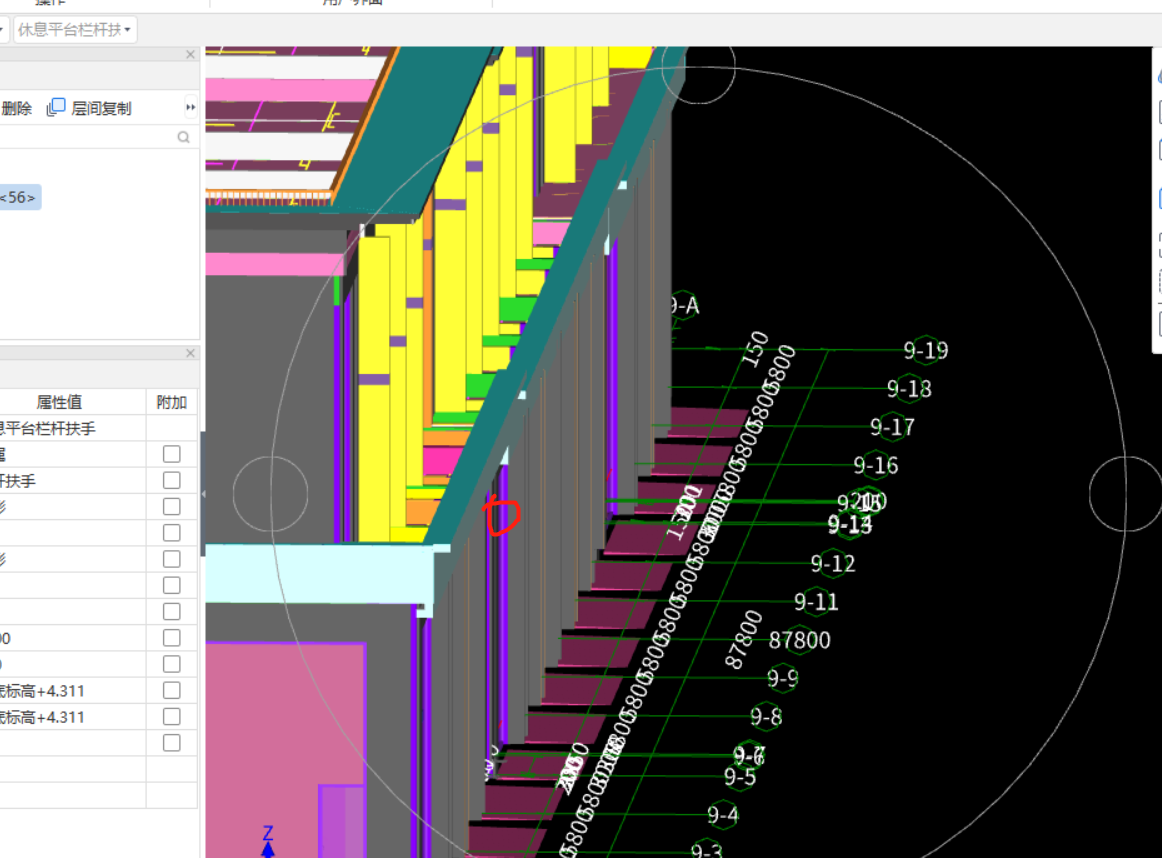Click the 9-4 axis label
This screenshot has height=858, width=1162.
(x=723, y=816)
